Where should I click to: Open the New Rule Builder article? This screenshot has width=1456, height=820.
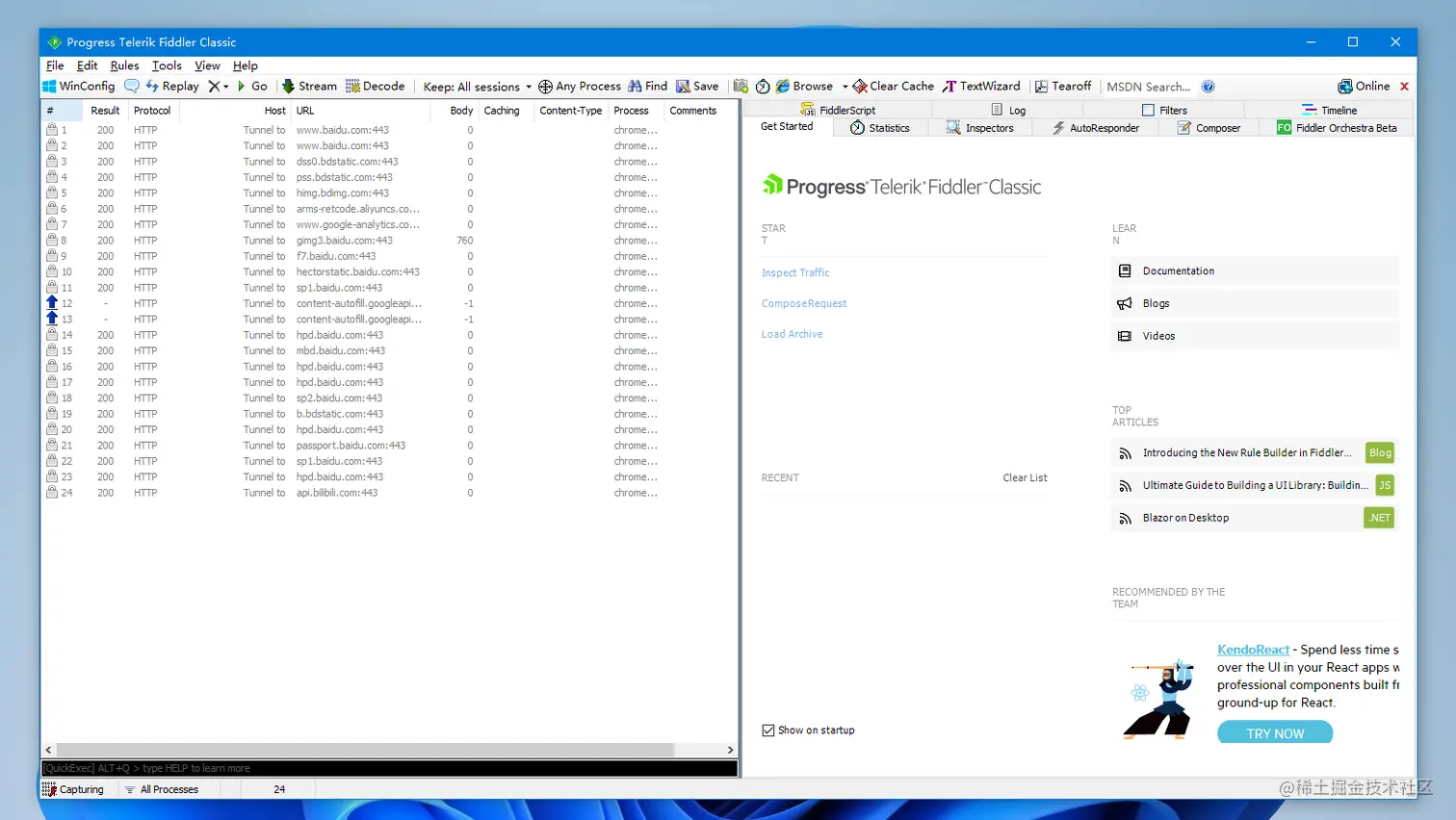(1255, 452)
